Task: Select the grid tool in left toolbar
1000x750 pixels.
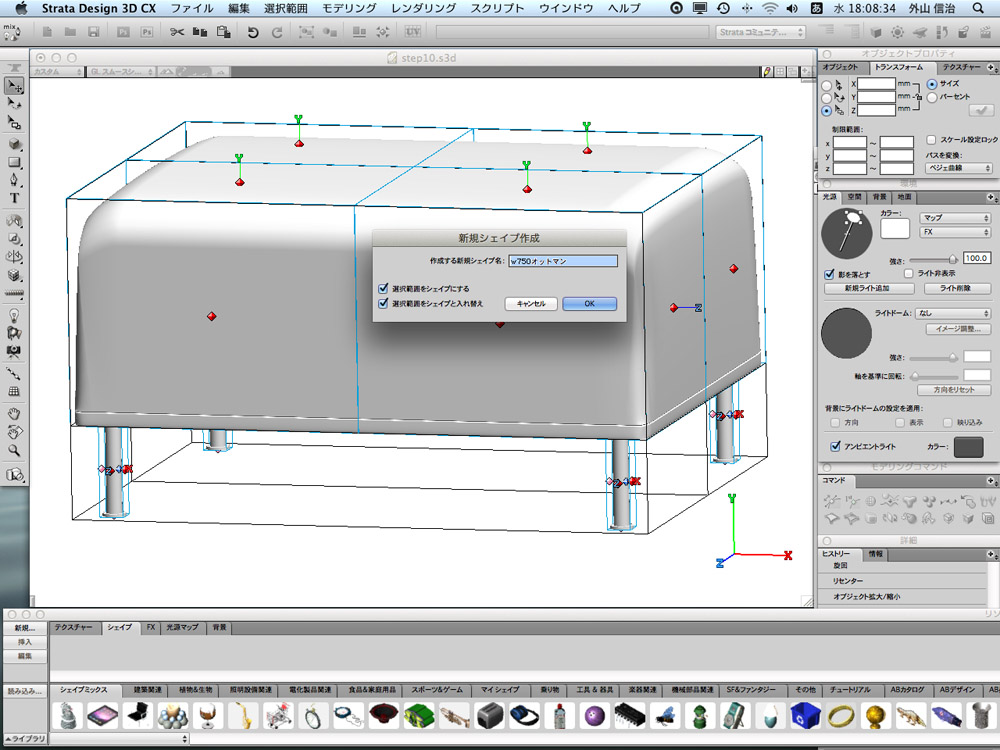Action: point(14,392)
